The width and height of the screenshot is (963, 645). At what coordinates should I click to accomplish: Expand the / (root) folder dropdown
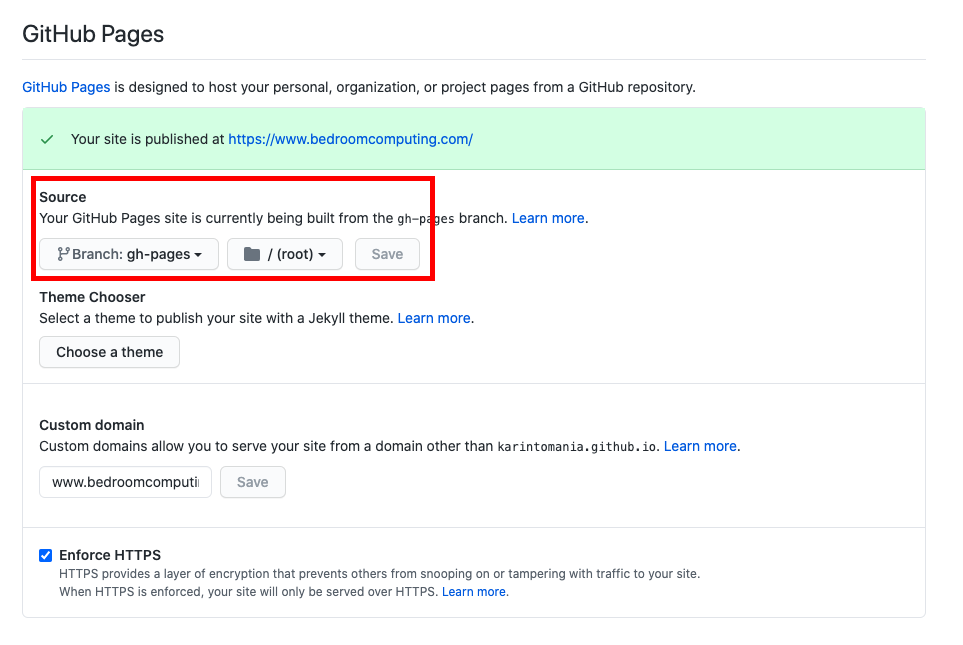tap(285, 254)
